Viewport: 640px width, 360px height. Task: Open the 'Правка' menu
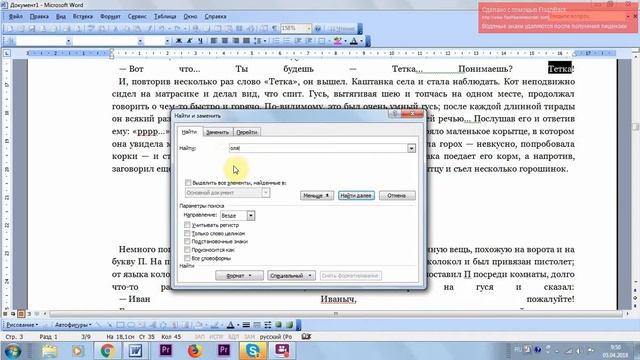pyautogui.click(x=39, y=17)
